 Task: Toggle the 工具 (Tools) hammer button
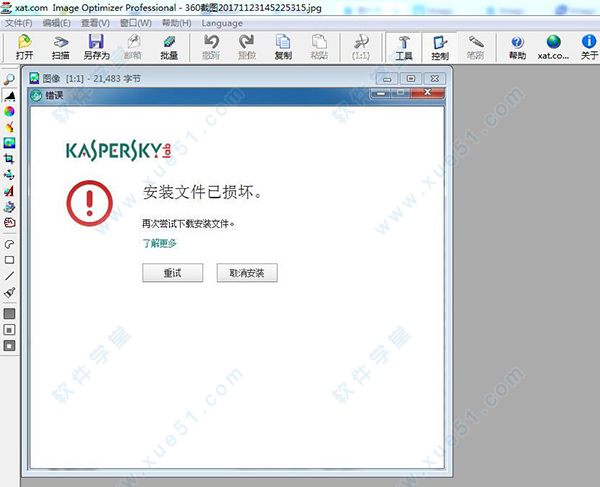tap(404, 47)
